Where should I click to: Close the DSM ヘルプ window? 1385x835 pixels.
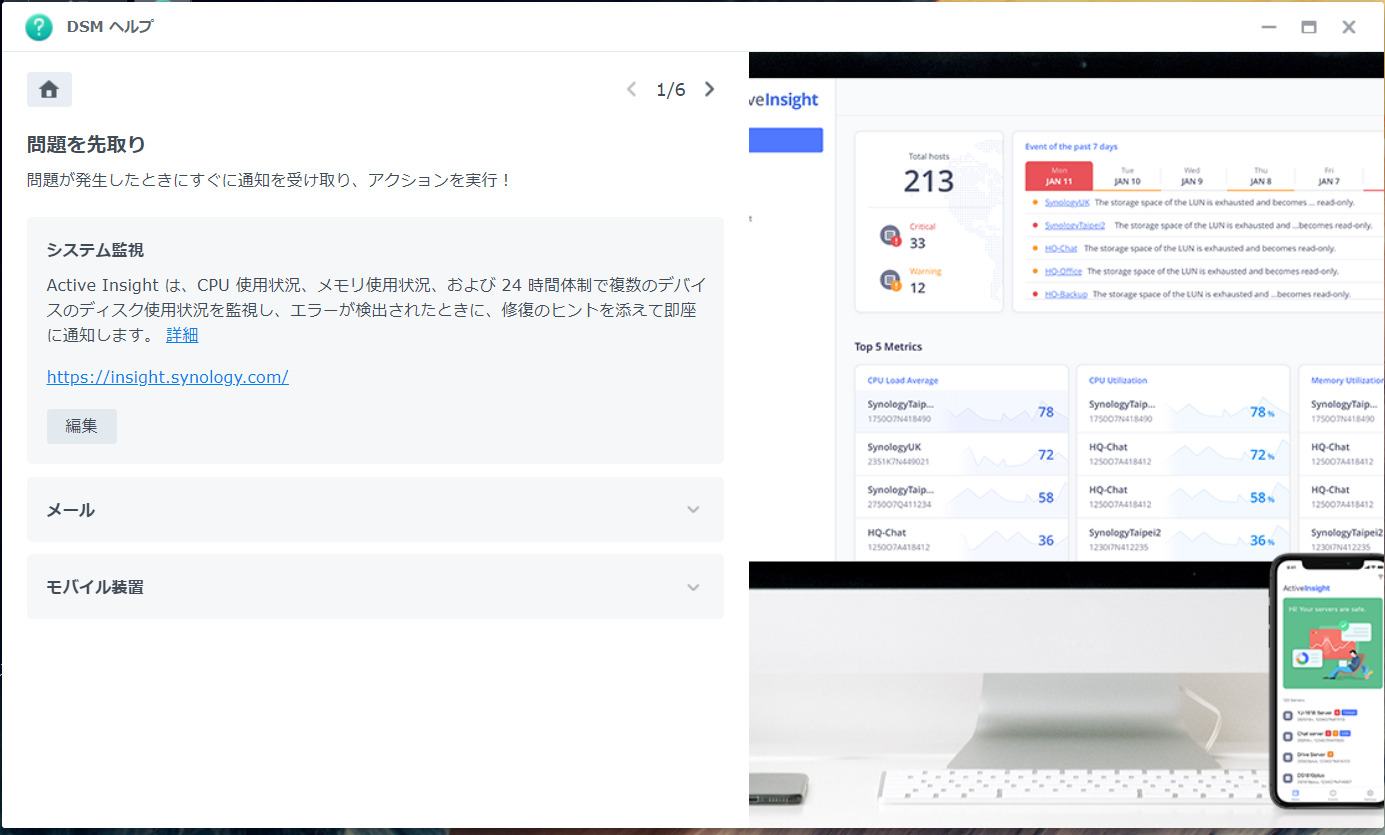[x=1349, y=27]
